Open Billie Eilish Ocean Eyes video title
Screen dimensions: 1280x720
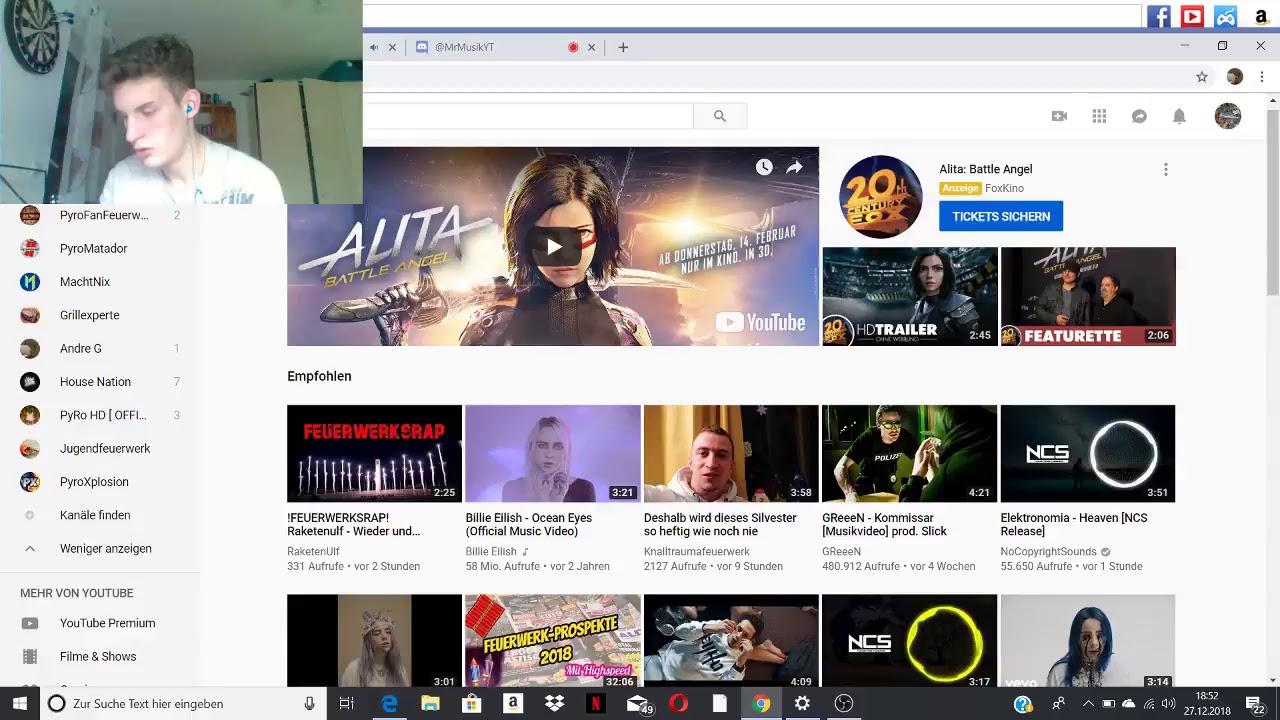pos(528,524)
